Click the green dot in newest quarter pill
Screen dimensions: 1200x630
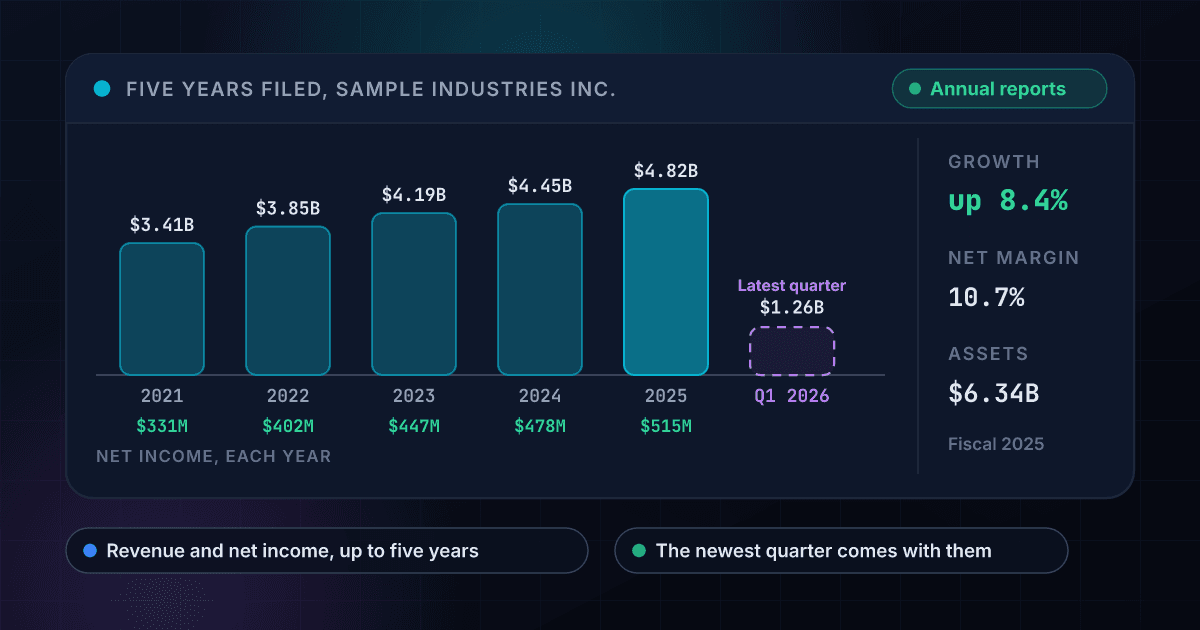[639, 551]
